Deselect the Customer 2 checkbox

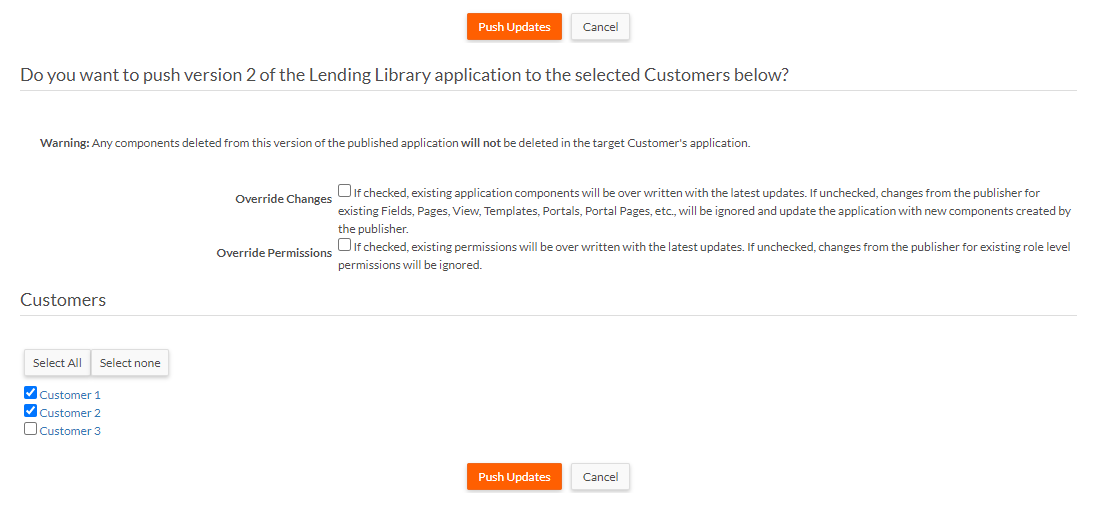point(30,411)
